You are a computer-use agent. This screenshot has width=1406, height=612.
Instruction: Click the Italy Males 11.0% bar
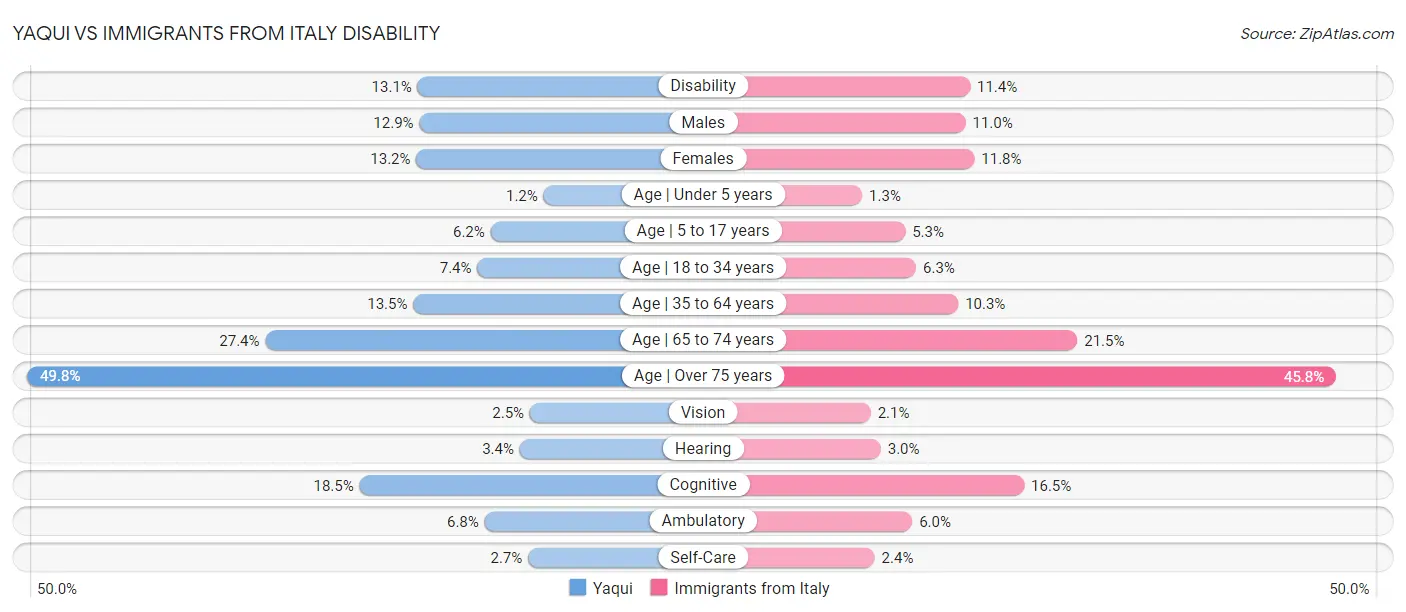(x=855, y=122)
